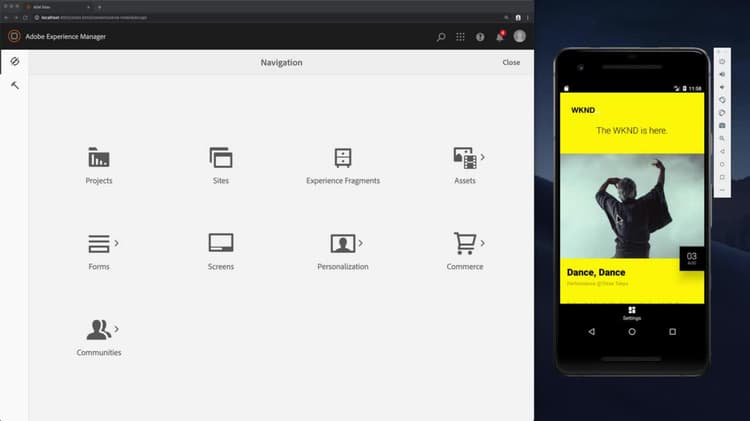
Task: Open the Projects console
Action: [99, 166]
